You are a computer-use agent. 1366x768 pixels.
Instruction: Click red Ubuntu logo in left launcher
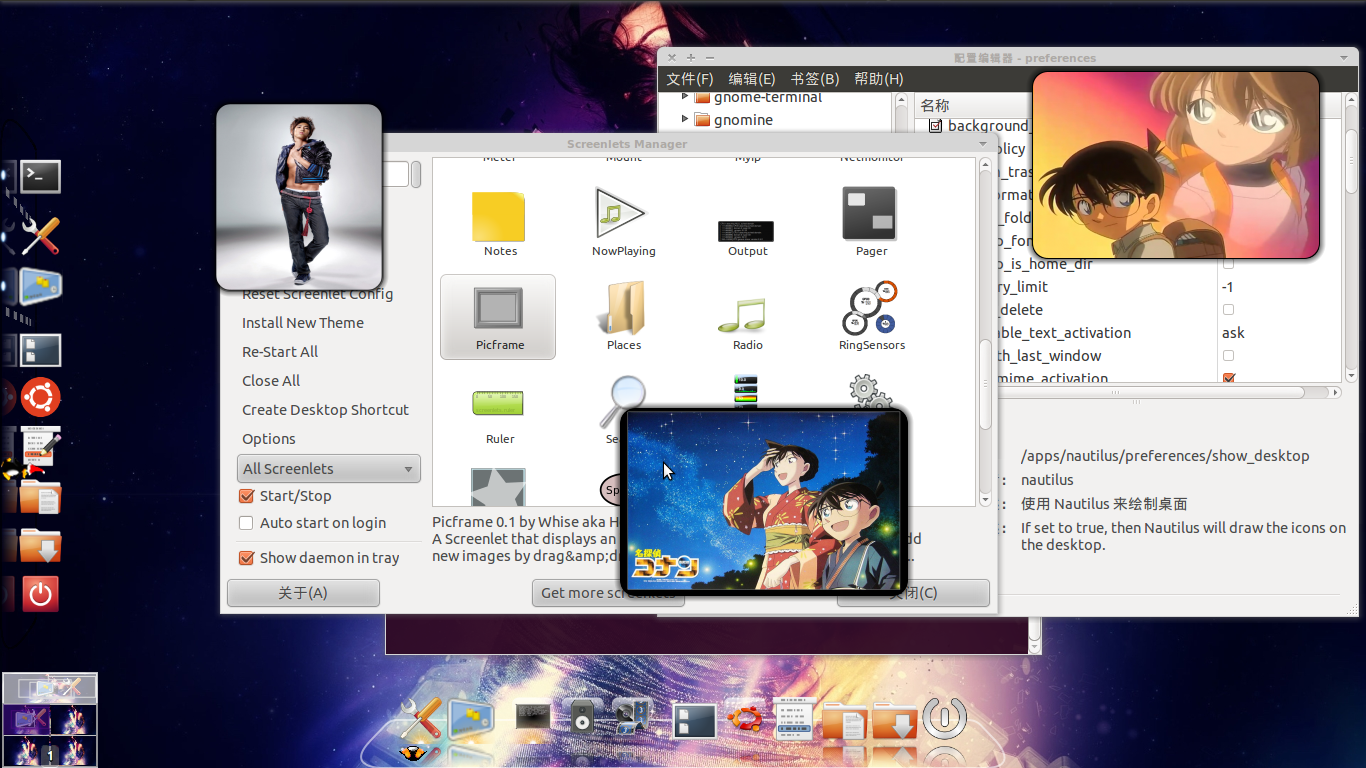[x=40, y=397]
